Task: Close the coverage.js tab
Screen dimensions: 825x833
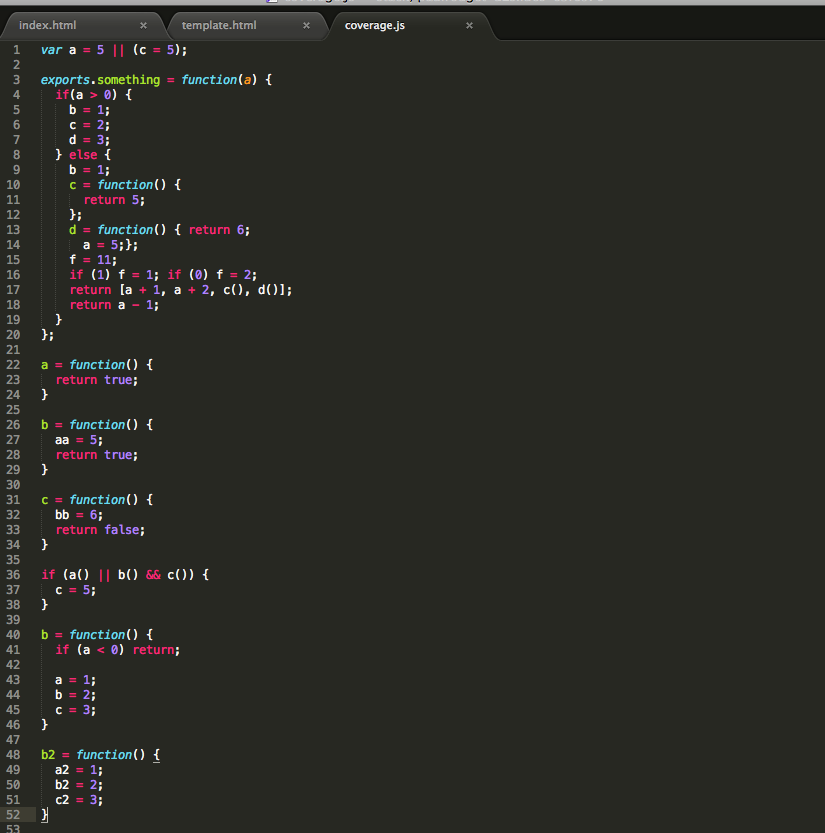Action: tap(469, 26)
